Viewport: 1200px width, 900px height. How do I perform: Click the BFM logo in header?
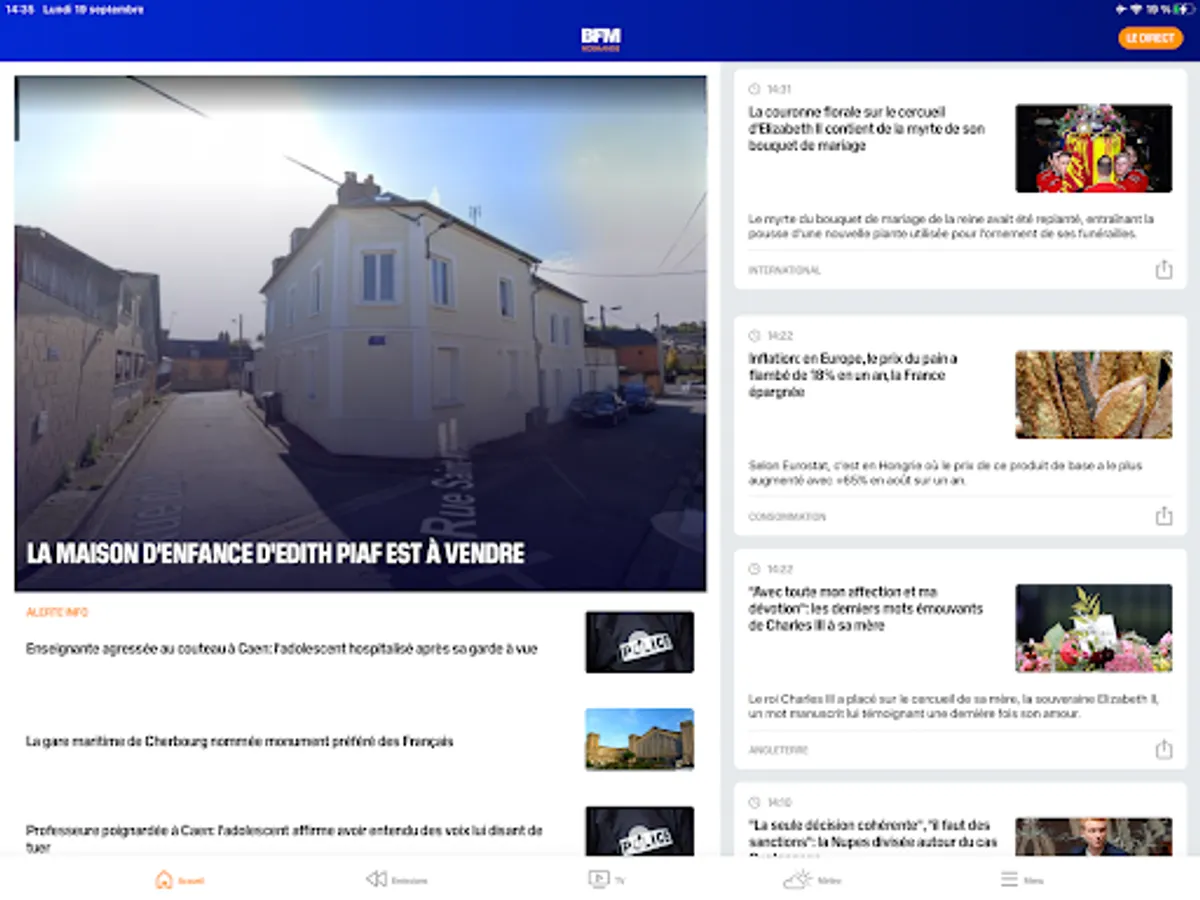pyautogui.click(x=601, y=39)
